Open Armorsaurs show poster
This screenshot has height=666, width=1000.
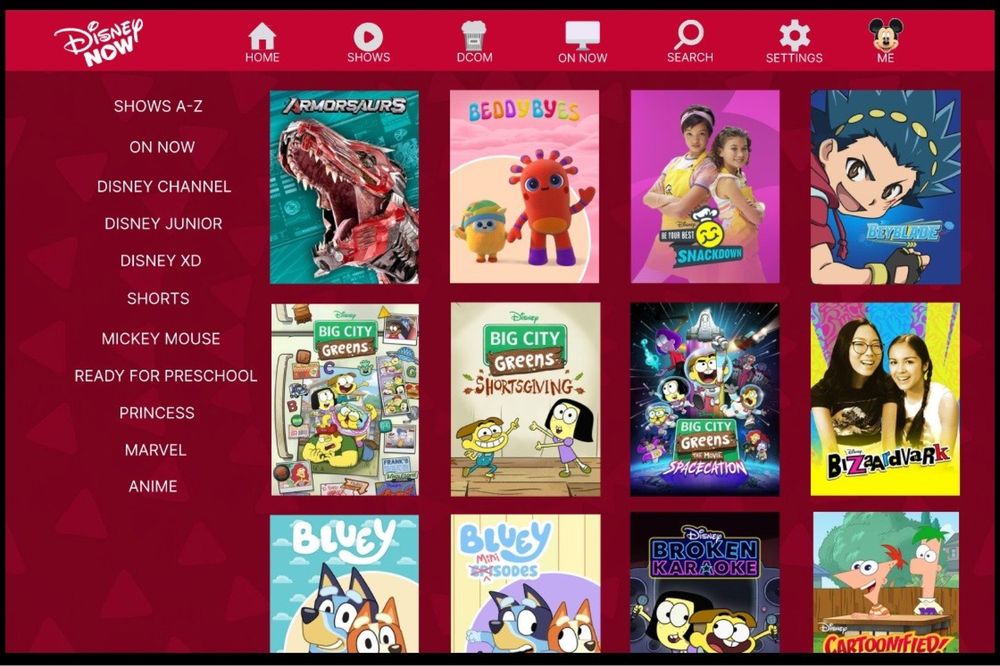click(344, 187)
